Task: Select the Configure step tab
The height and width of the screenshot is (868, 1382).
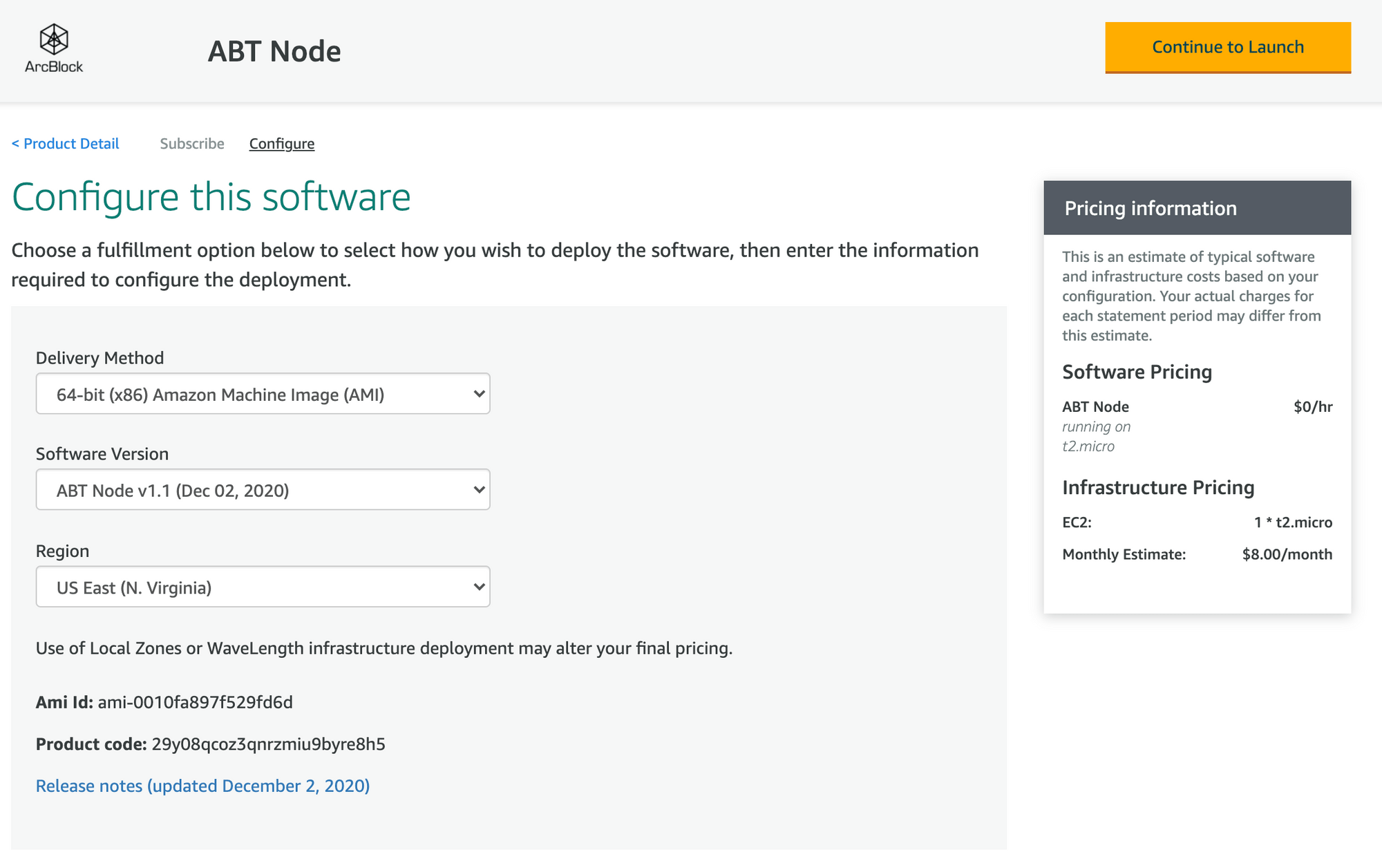Action: tap(282, 144)
